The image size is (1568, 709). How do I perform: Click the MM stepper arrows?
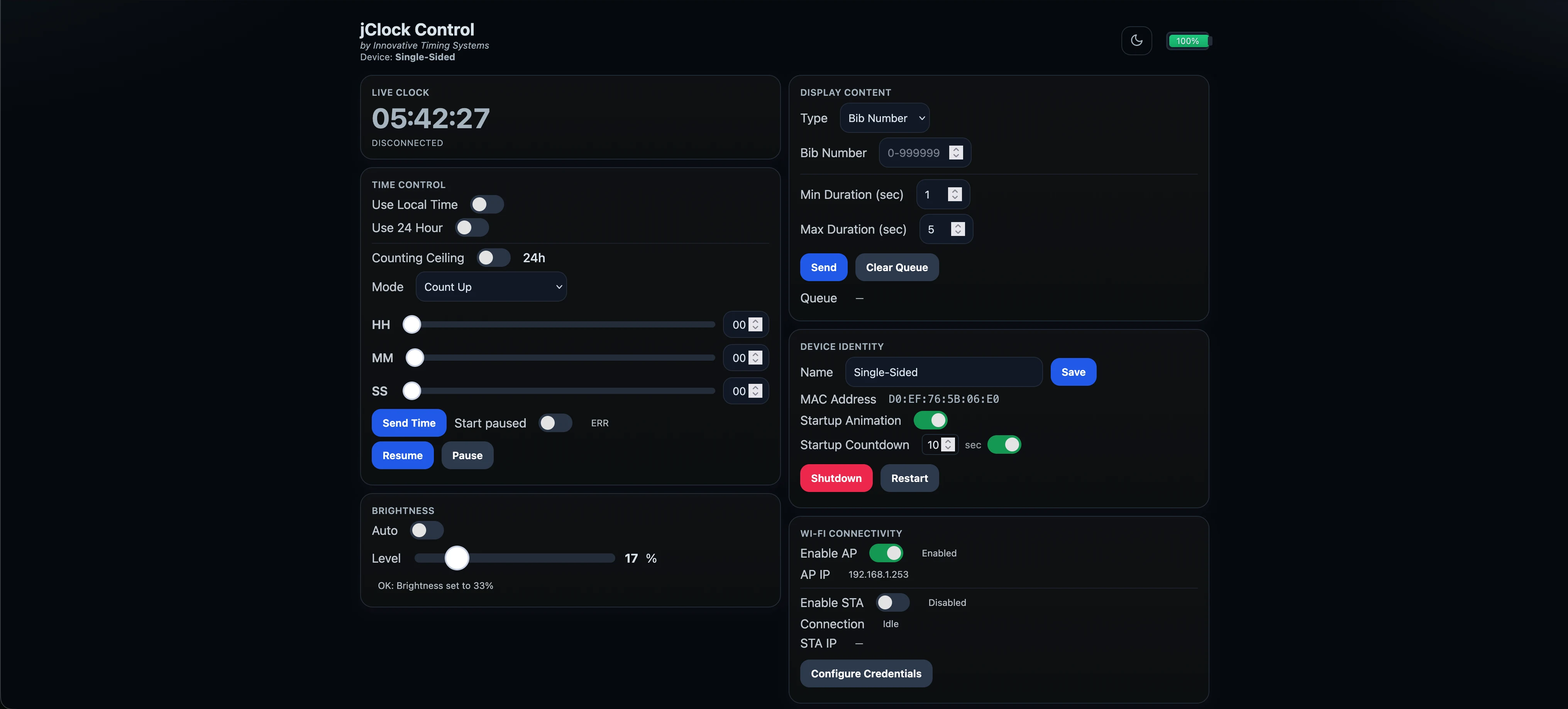pos(755,358)
